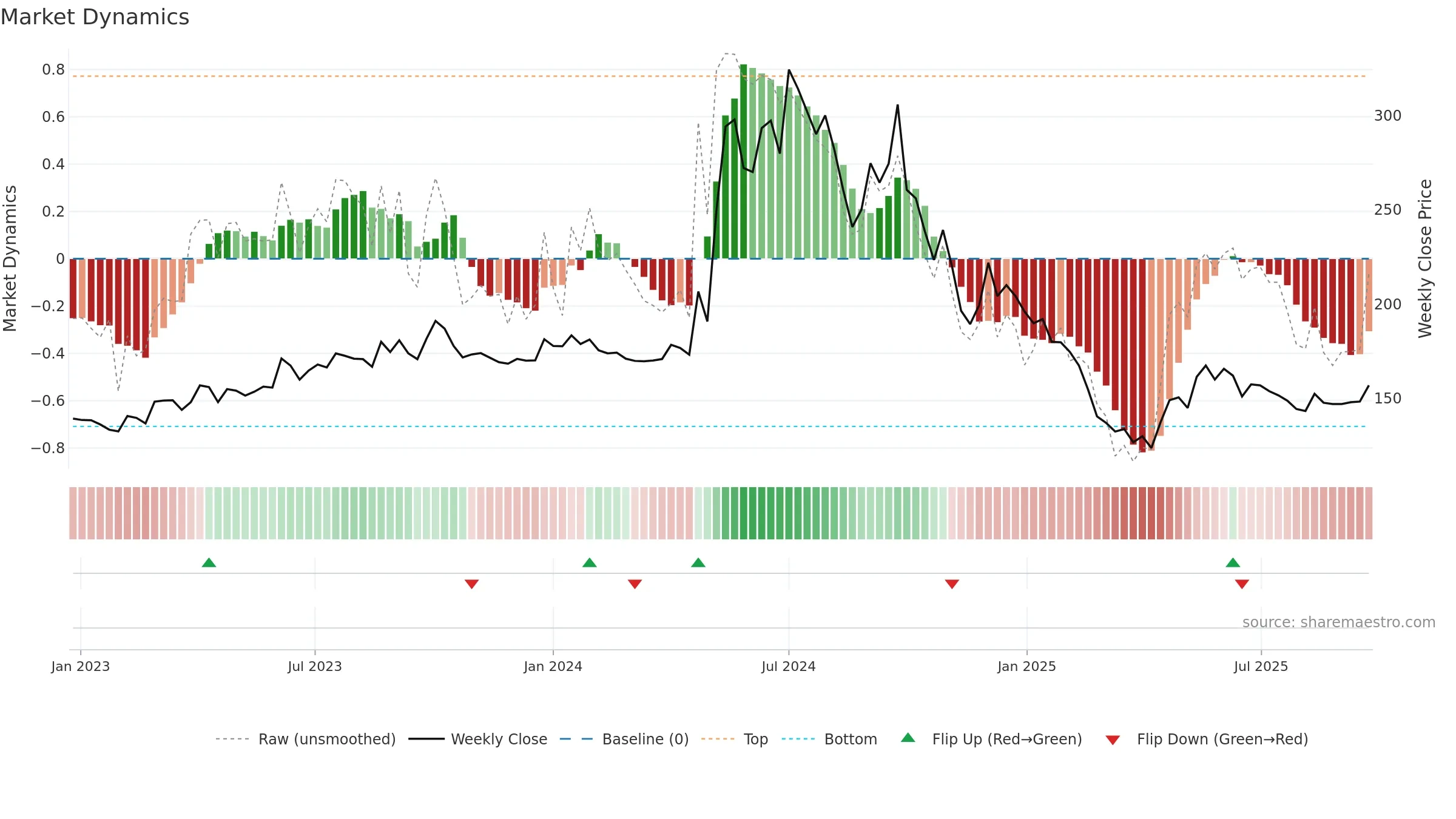1456x819 pixels.
Task: Click the Jul 2024 axis label
Action: pyautogui.click(x=789, y=666)
